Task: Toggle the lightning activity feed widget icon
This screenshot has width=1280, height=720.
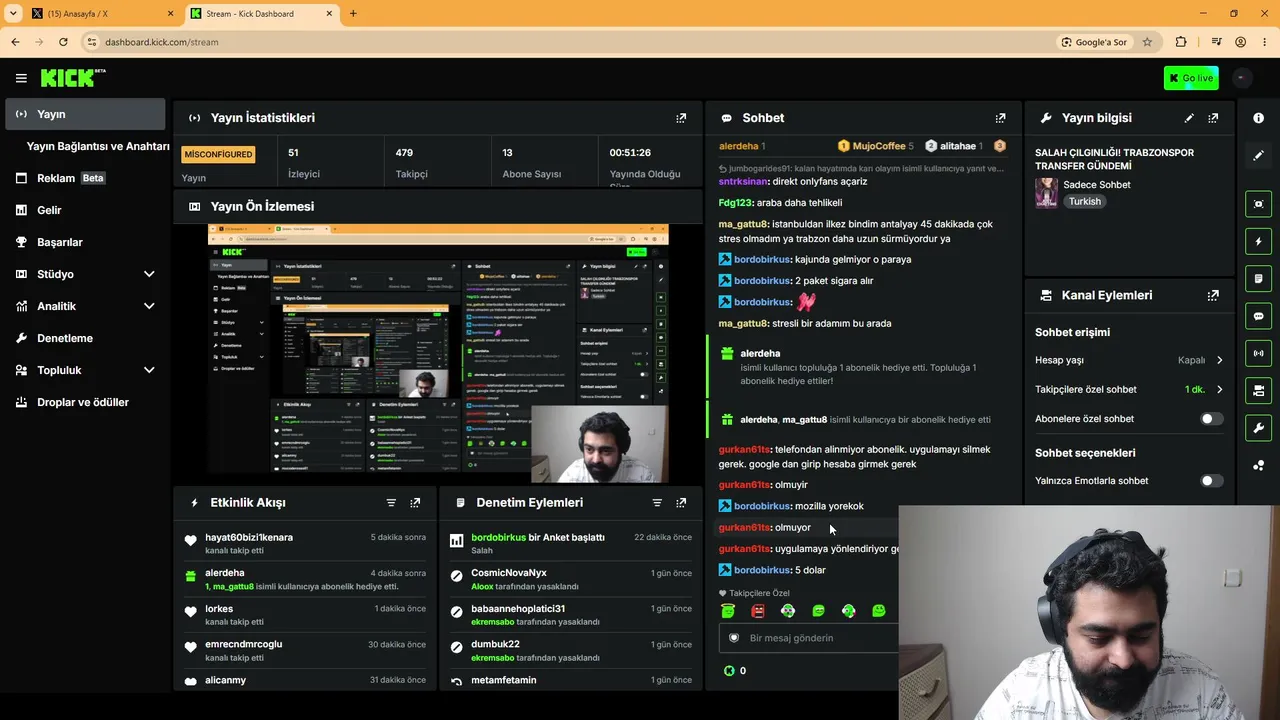Action: [x=1258, y=241]
